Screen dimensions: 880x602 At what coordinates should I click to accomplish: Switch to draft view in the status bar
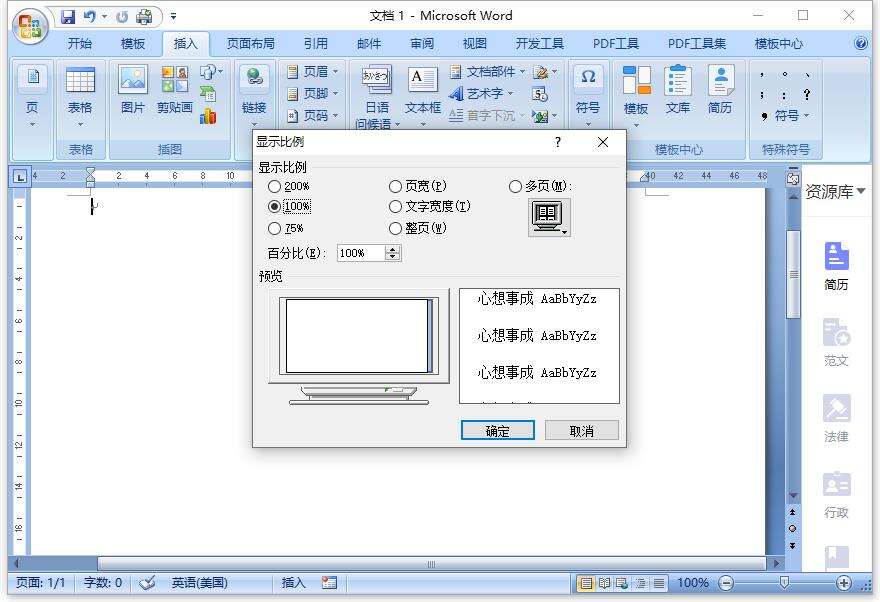pyautogui.click(x=659, y=583)
